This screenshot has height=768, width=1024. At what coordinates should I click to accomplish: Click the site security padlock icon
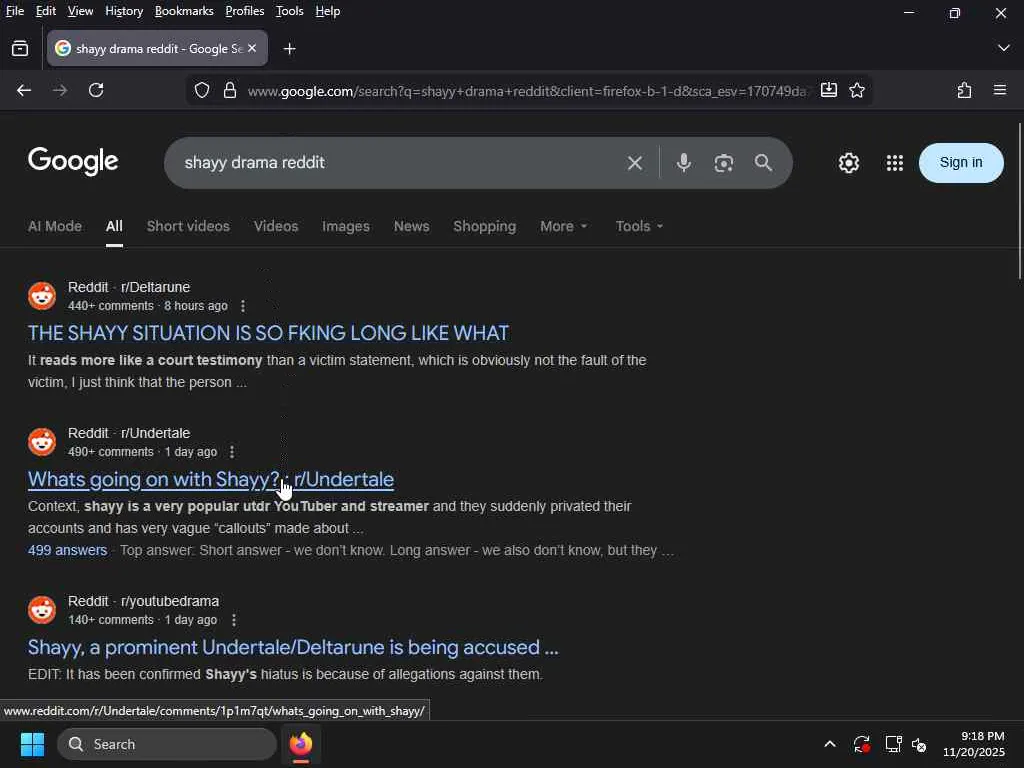pos(230,90)
